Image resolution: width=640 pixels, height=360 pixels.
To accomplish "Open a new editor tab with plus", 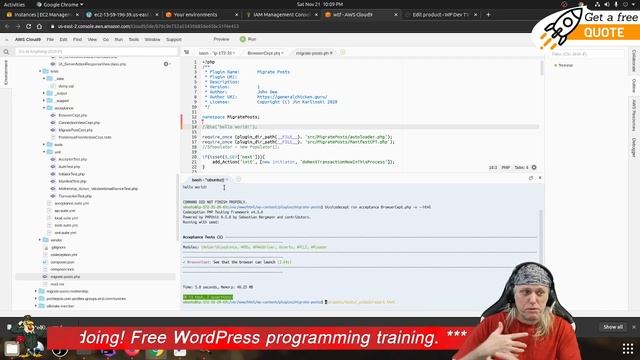I will coord(343,53).
